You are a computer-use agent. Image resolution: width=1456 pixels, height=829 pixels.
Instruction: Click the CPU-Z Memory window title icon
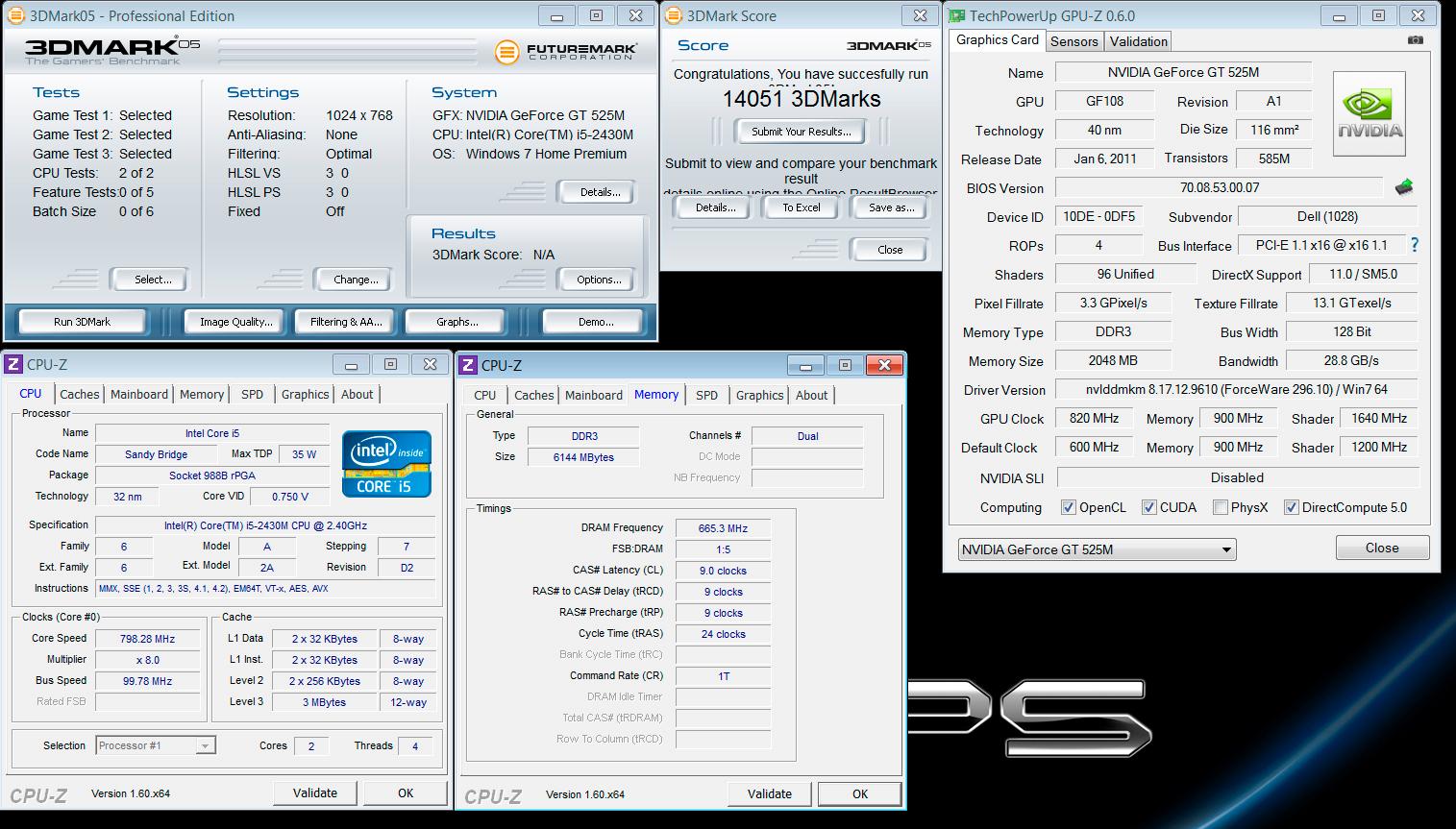[468, 365]
